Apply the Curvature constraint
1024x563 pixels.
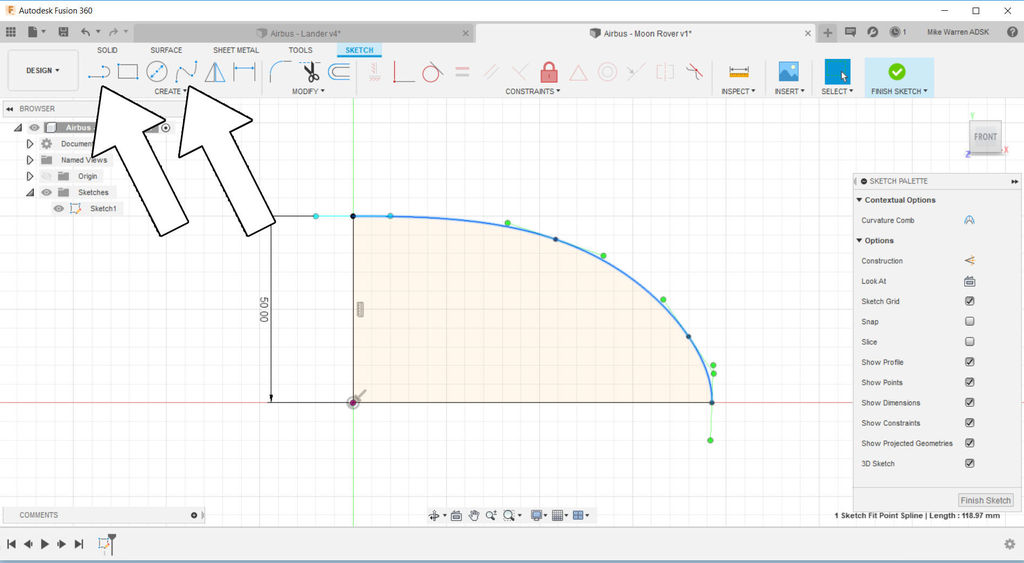[x=694, y=72]
